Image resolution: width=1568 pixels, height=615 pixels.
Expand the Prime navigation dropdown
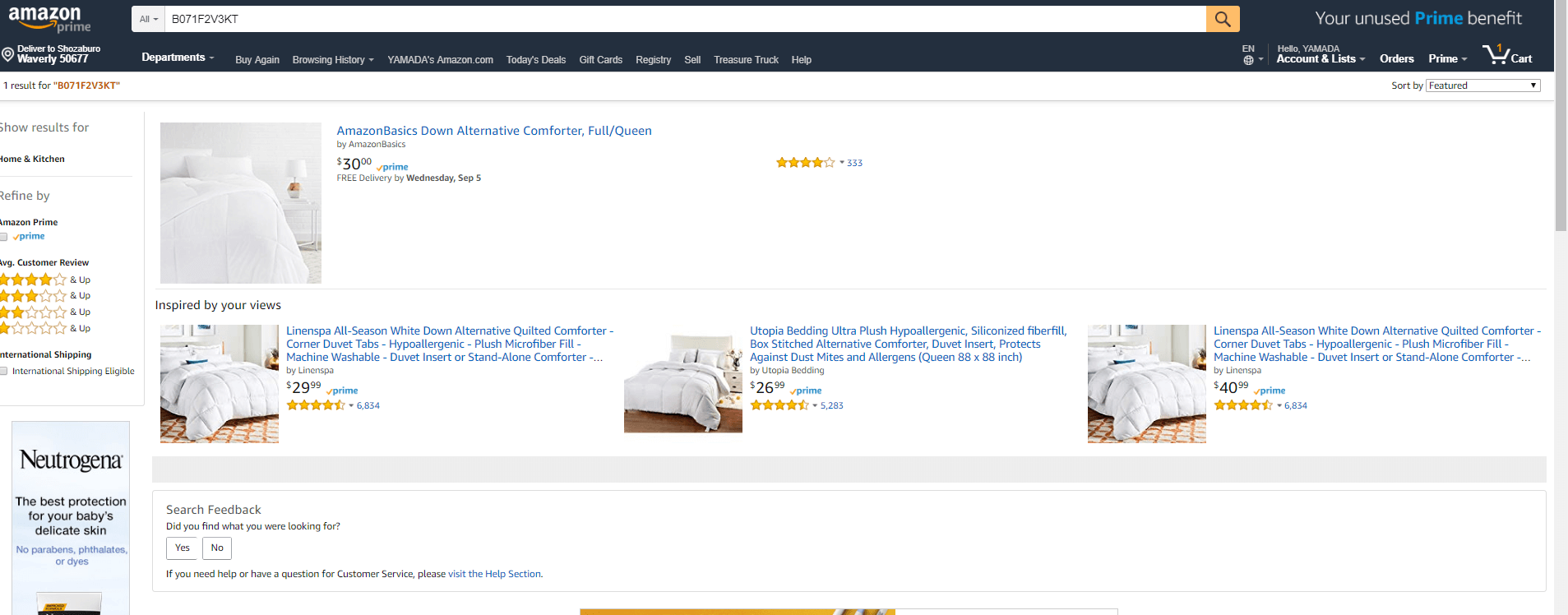coord(1447,59)
